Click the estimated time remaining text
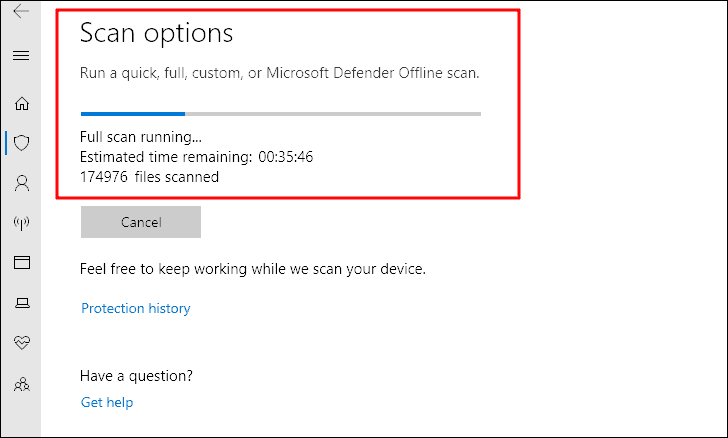This screenshot has width=728, height=438. point(198,157)
